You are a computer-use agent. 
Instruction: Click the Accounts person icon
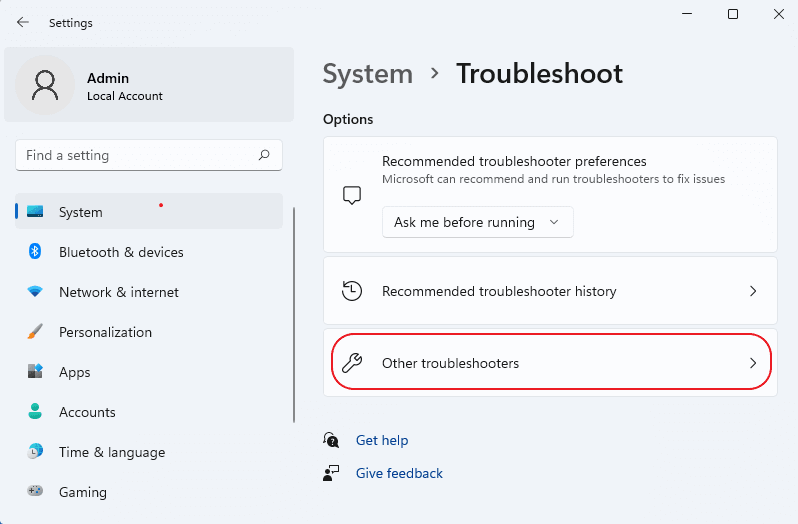[35, 411]
